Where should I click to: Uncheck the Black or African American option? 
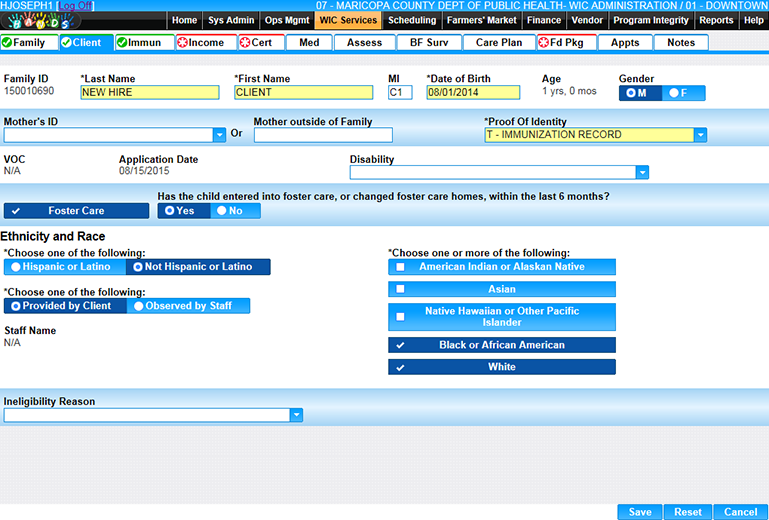(401, 345)
